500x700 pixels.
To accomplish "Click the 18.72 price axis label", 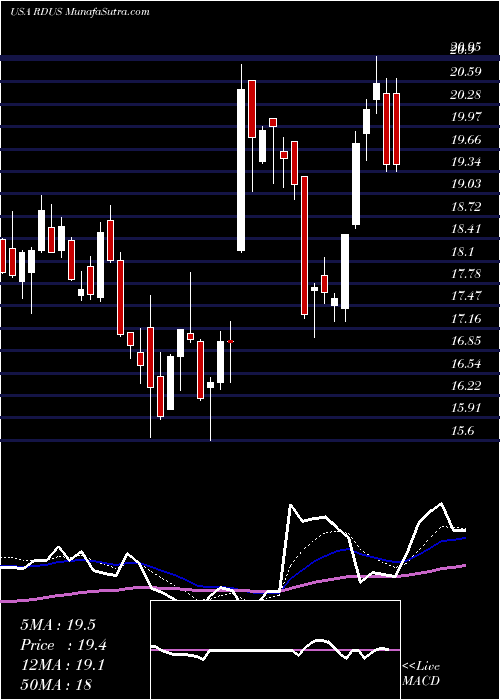I will (x=466, y=207).
